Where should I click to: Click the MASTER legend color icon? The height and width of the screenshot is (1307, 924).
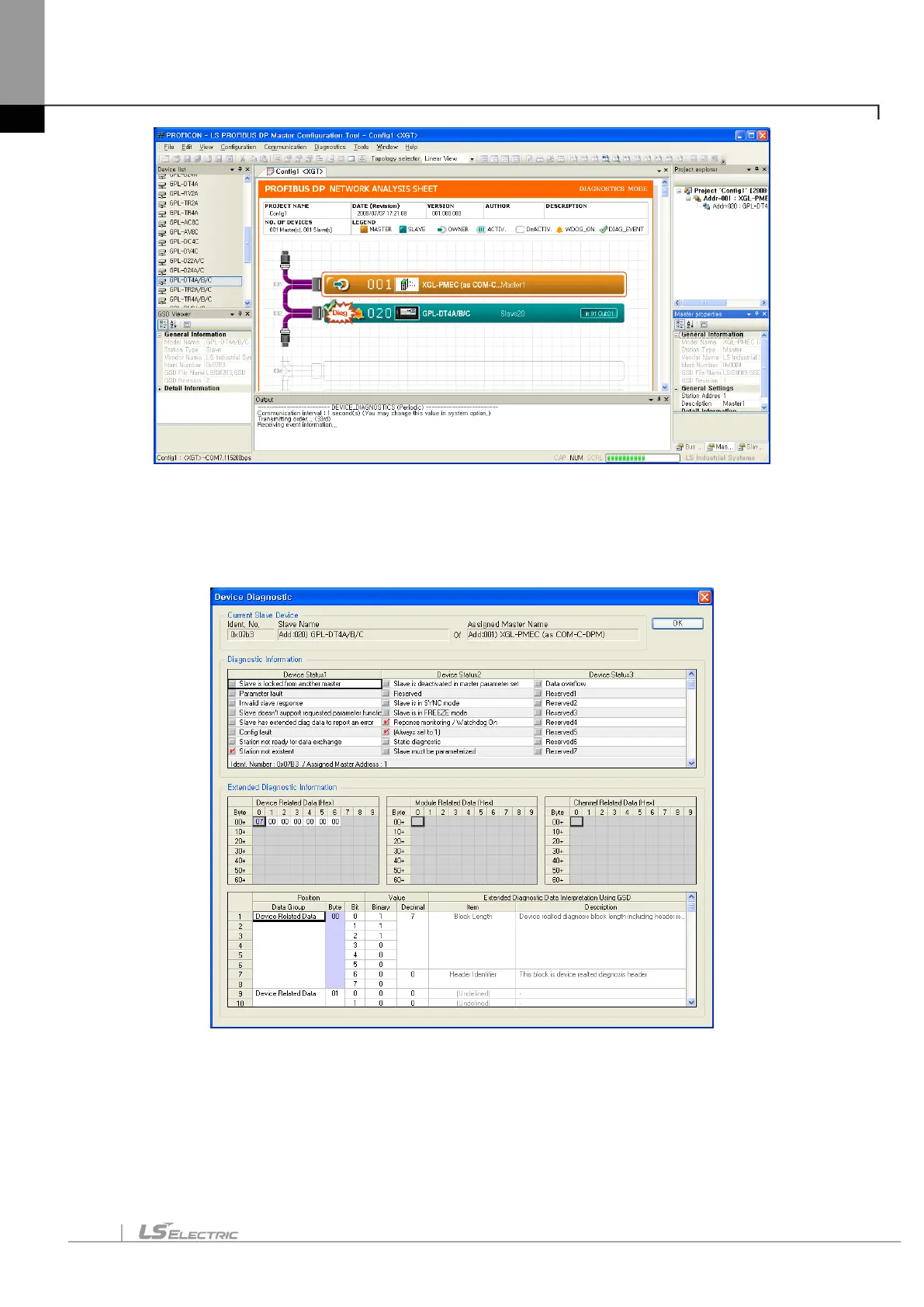pos(363,230)
